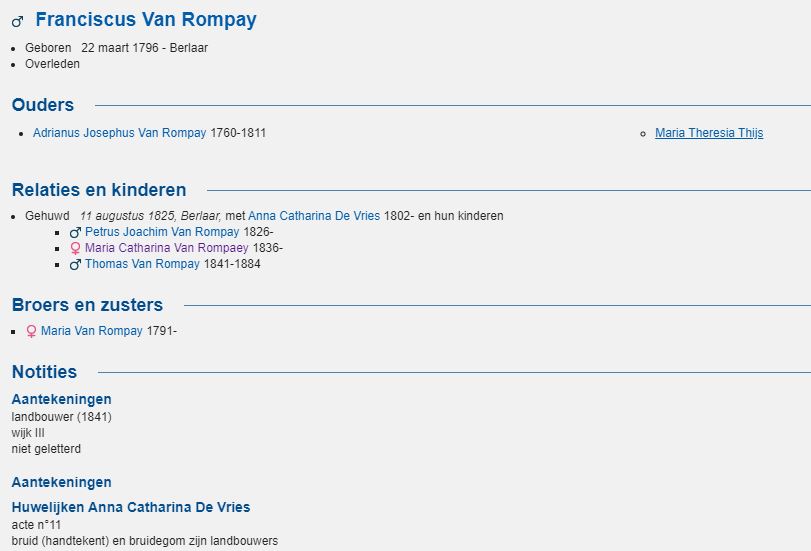Click the Relaties en kinderen heading

(x=99, y=190)
